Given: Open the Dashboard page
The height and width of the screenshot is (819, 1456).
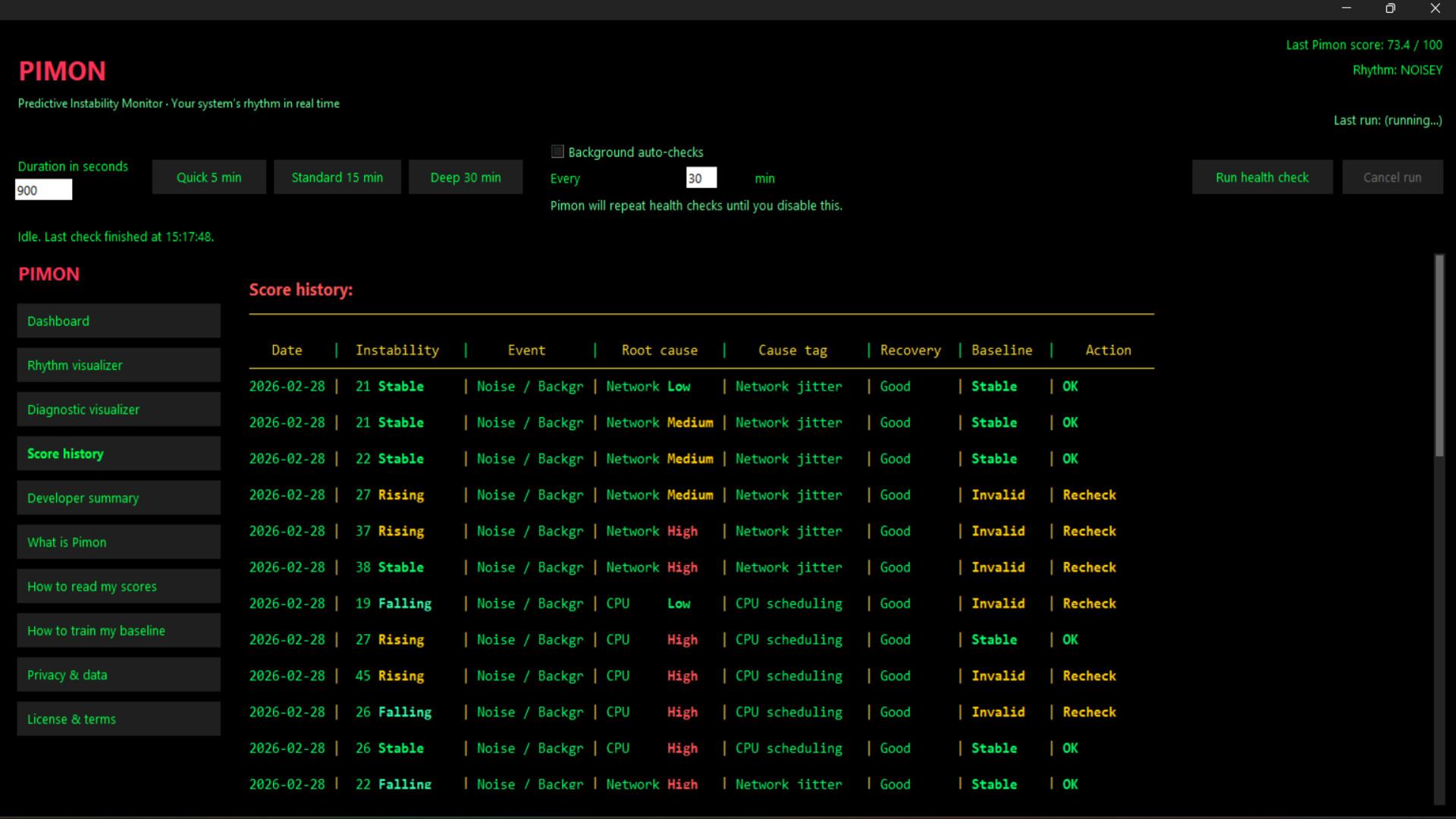Looking at the screenshot, I should coord(118,321).
